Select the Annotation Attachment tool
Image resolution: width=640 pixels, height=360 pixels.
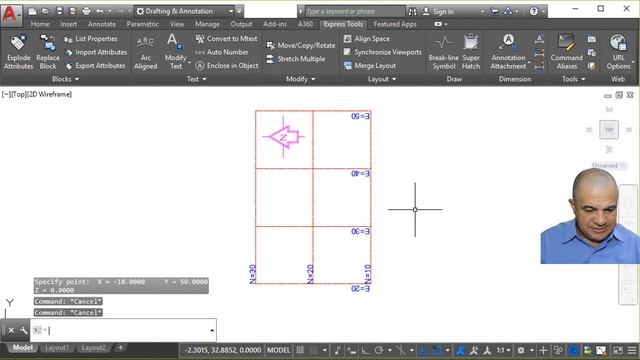coord(509,52)
